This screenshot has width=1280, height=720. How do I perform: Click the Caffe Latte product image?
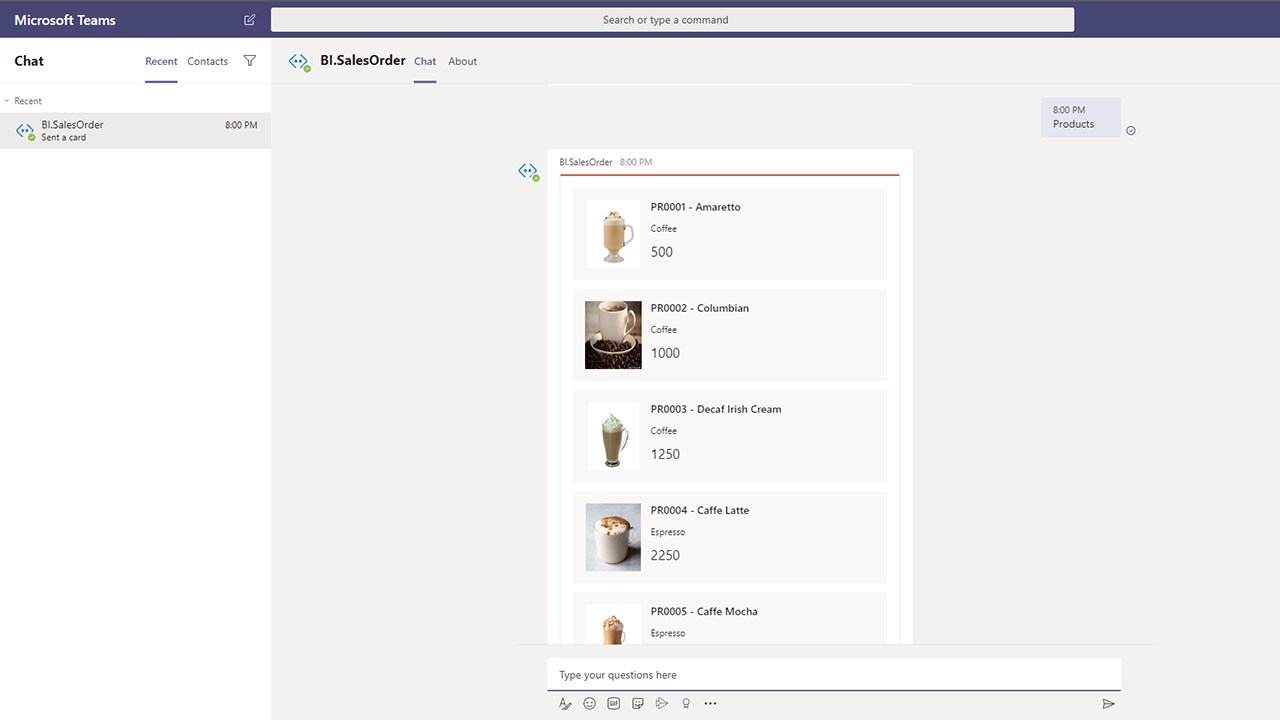coord(613,537)
